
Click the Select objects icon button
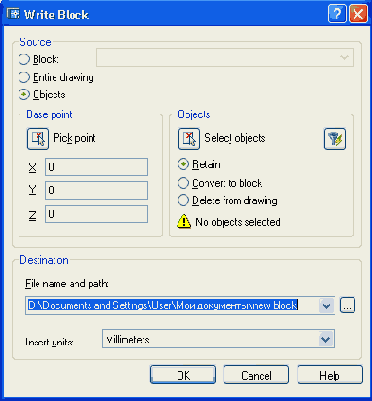[x=189, y=138]
